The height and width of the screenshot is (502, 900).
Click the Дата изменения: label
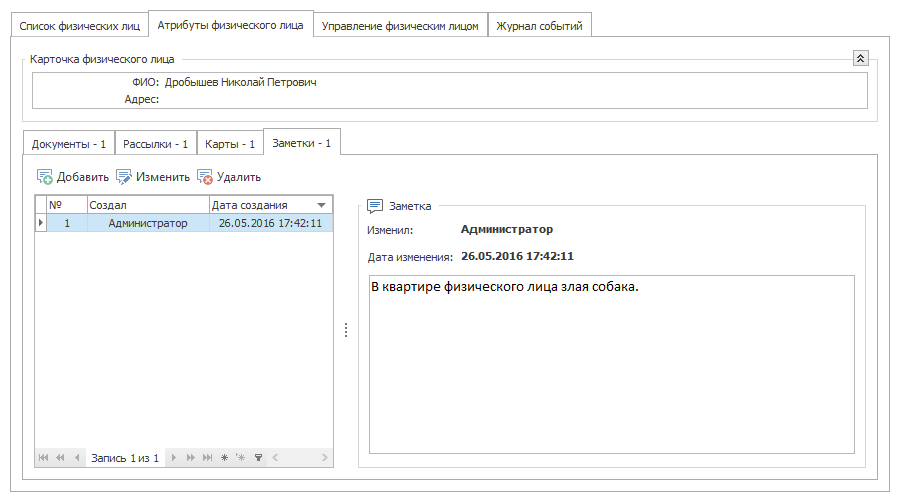[x=410, y=257]
